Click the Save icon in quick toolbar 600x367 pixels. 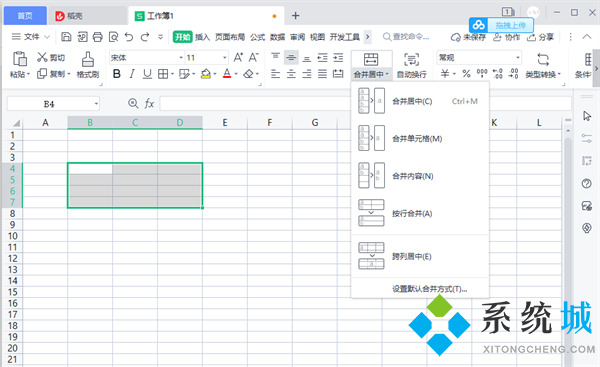(x=66, y=37)
